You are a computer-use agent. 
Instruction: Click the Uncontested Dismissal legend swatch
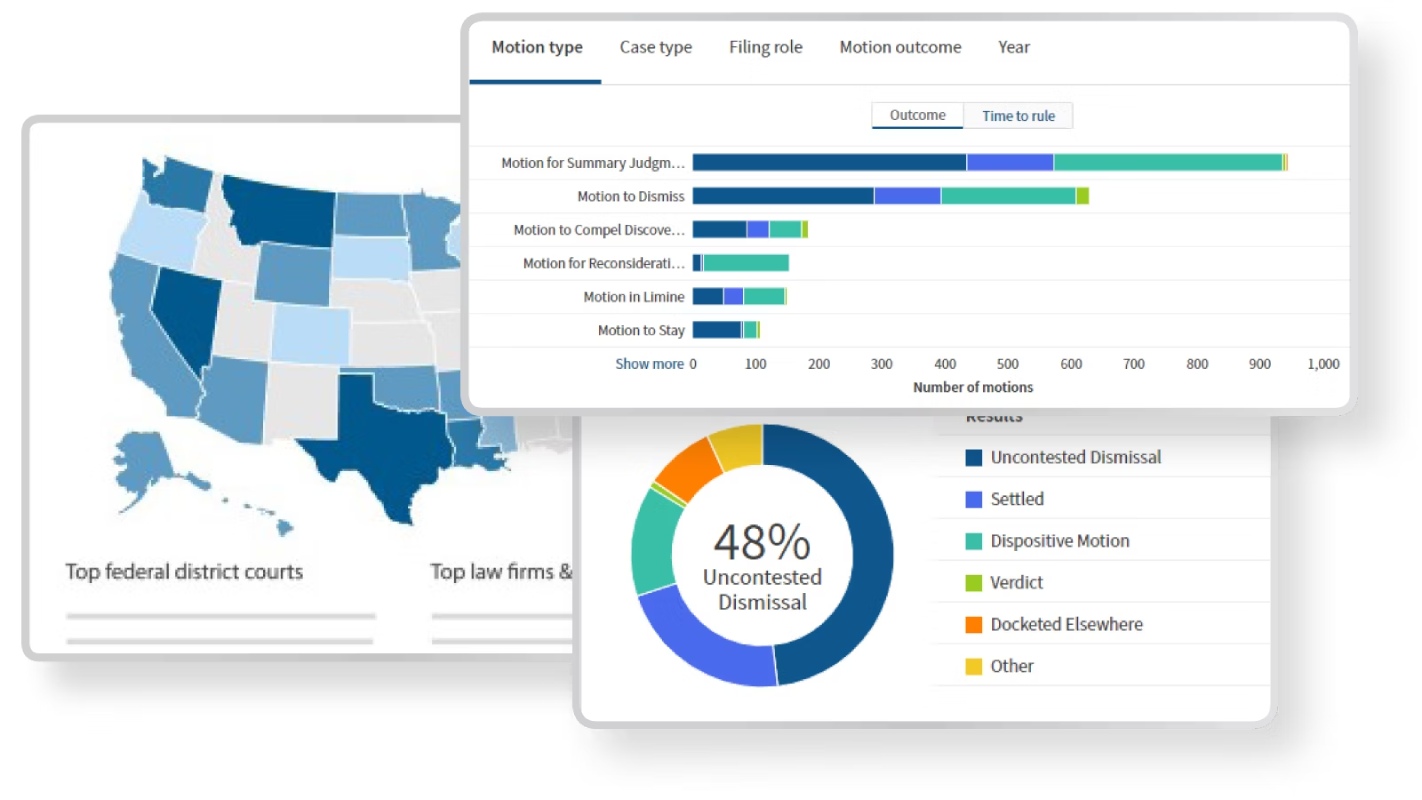coord(974,458)
